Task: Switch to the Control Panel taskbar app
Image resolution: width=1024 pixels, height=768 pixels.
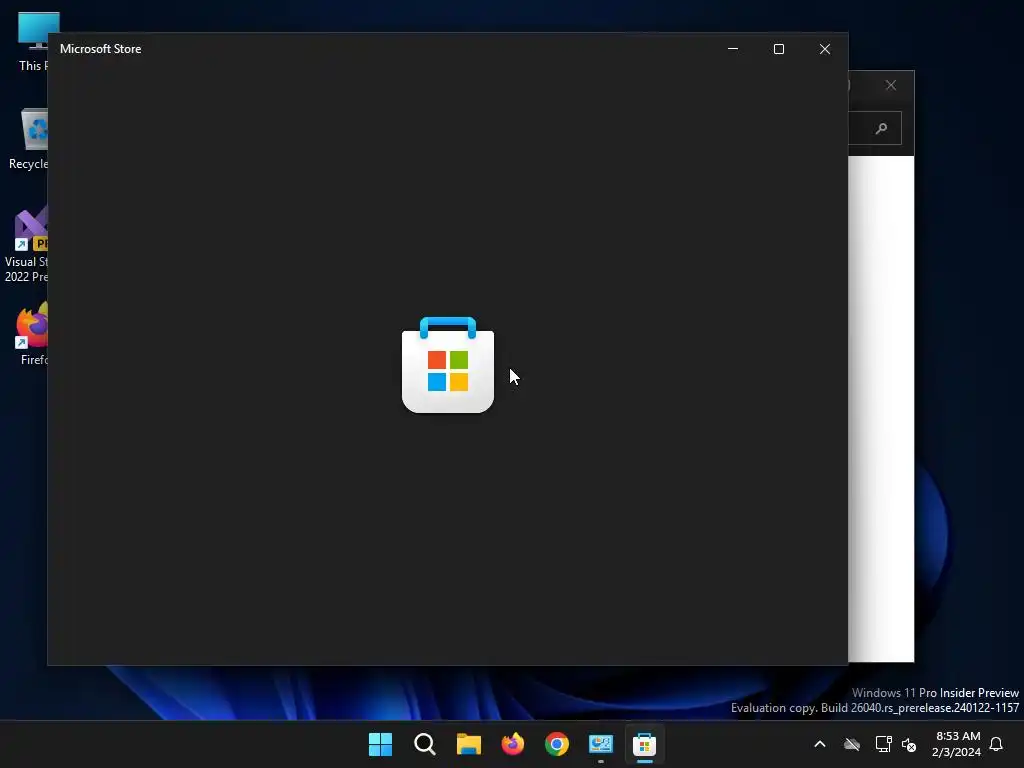Action: point(600,744)
